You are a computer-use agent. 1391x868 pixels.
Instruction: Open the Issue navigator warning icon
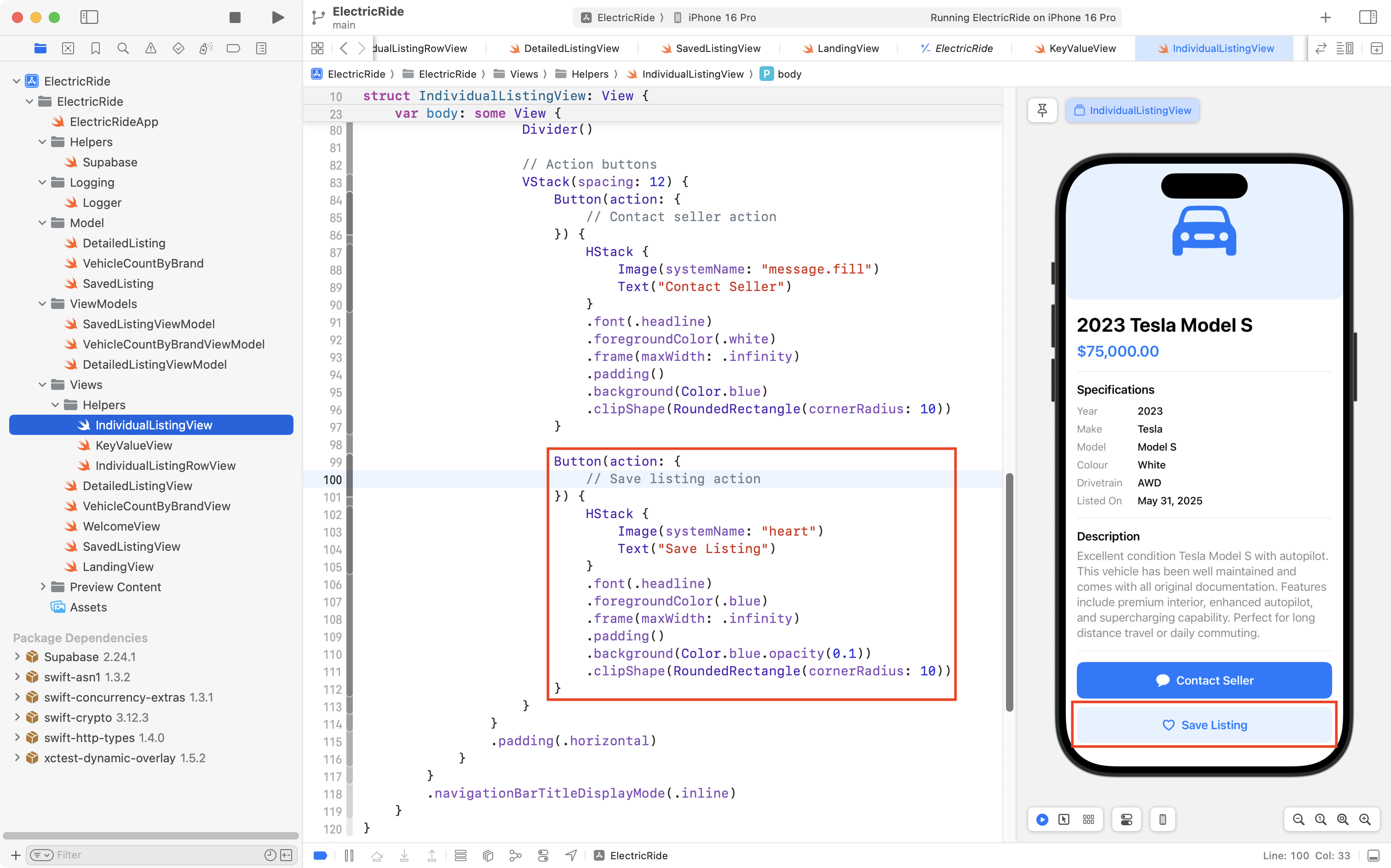150,48
